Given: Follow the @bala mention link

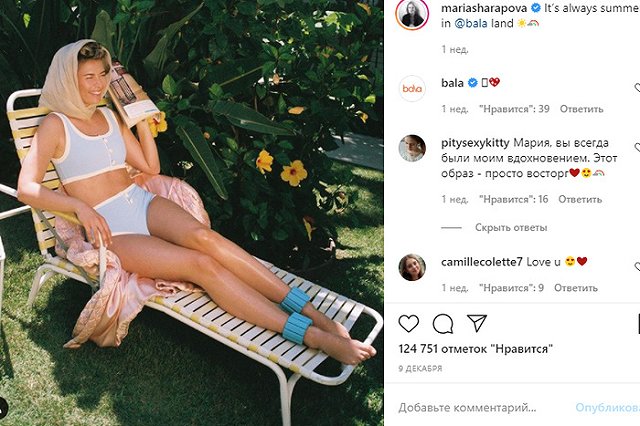Looking at the screenshot, I should pos(471,23).
